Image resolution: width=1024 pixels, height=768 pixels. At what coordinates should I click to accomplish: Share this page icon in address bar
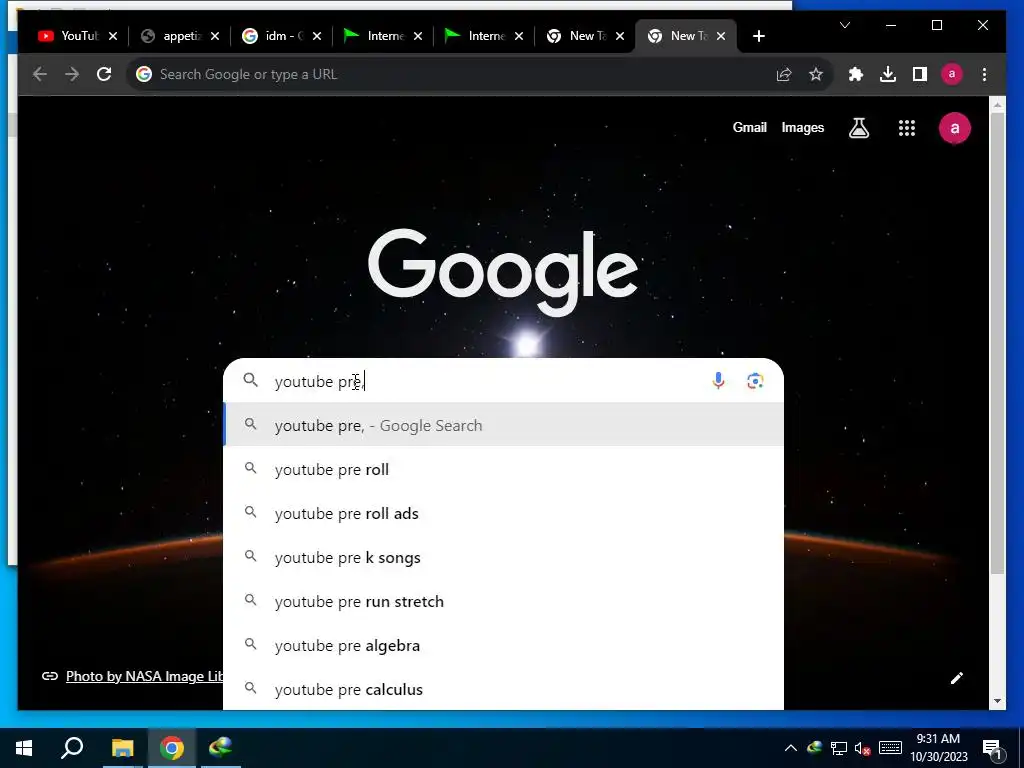click(x=784, y=74)
